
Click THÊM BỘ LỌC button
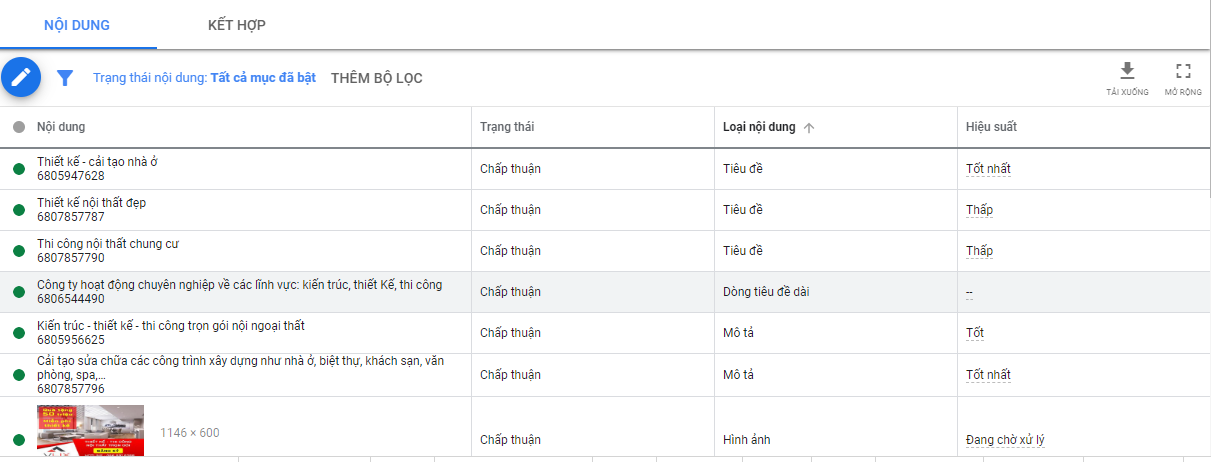376,78
